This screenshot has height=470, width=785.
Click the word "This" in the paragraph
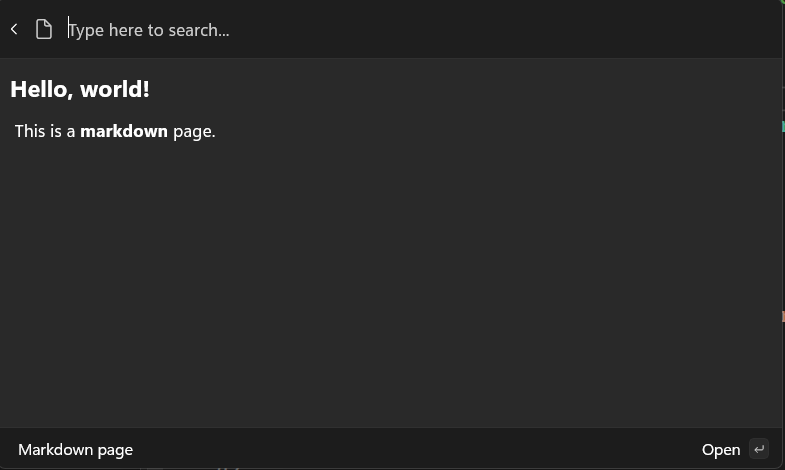30,131
